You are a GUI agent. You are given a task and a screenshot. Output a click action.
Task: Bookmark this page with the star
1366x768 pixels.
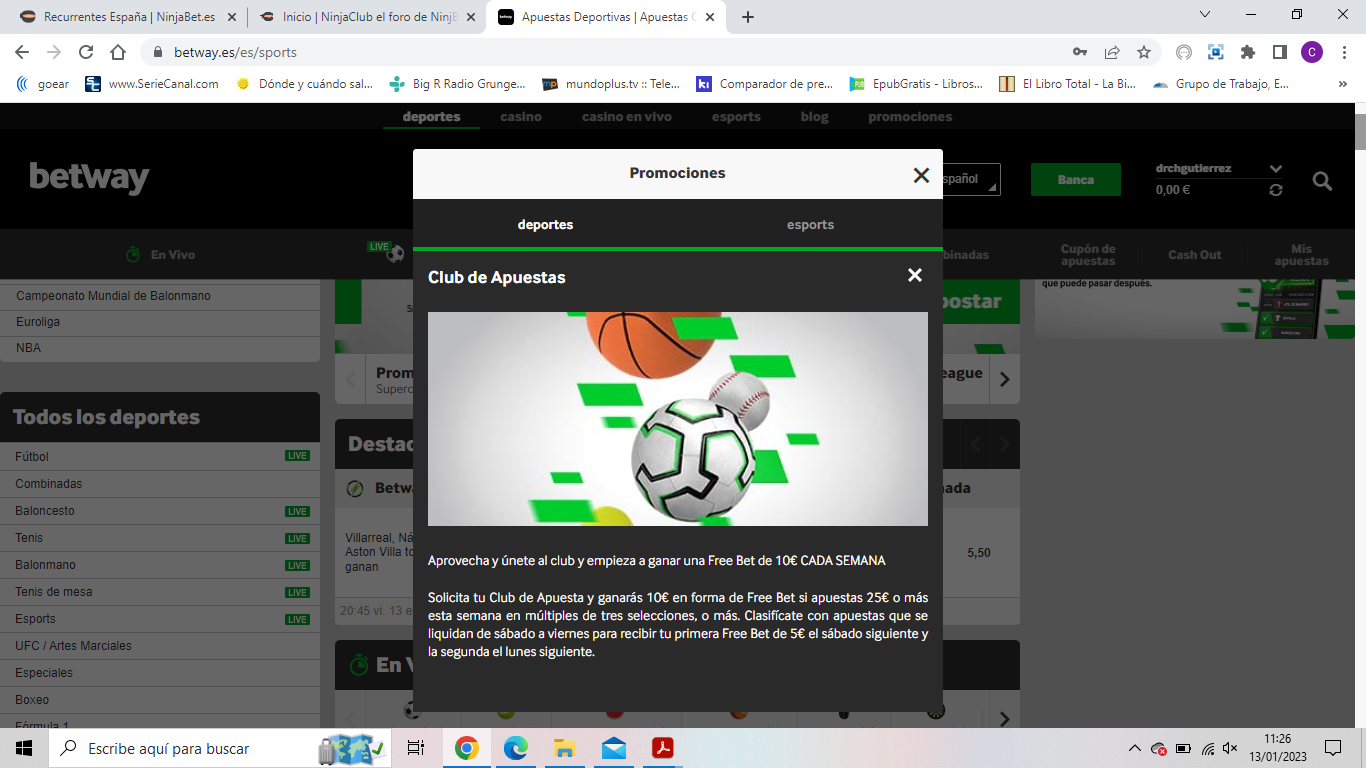pyautogui.click(x=1144, y=52)
